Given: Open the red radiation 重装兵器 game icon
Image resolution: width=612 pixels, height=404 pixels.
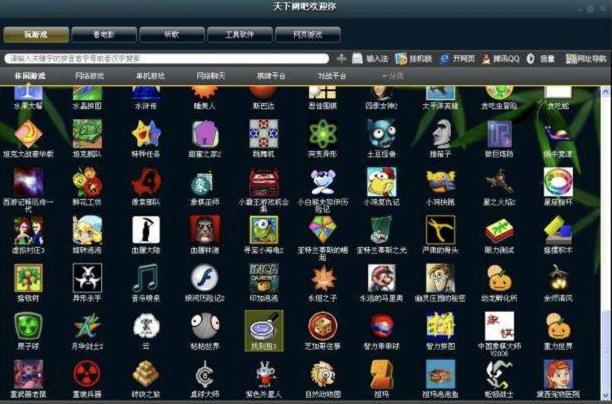Looking at the screenshot, I should [x=87, y=374].
